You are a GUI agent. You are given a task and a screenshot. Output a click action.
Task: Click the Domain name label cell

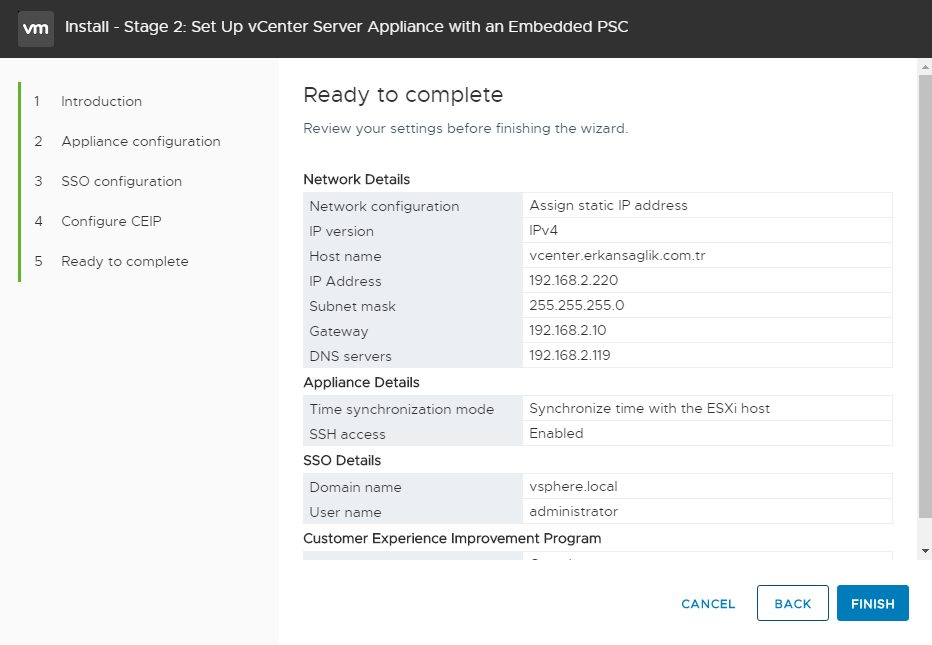tap(413, 486)
